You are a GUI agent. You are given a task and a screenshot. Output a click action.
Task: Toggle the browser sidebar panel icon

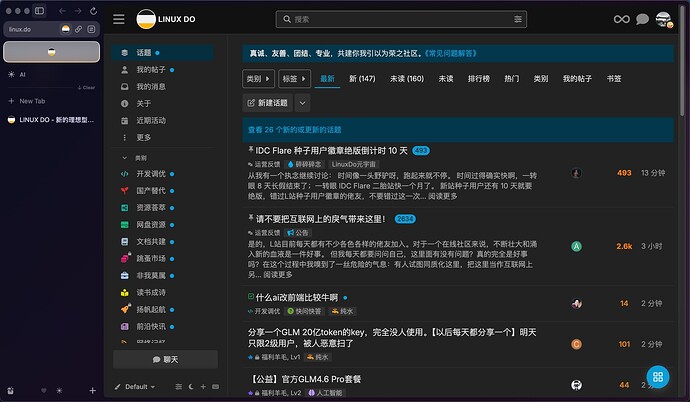point(39,11)
